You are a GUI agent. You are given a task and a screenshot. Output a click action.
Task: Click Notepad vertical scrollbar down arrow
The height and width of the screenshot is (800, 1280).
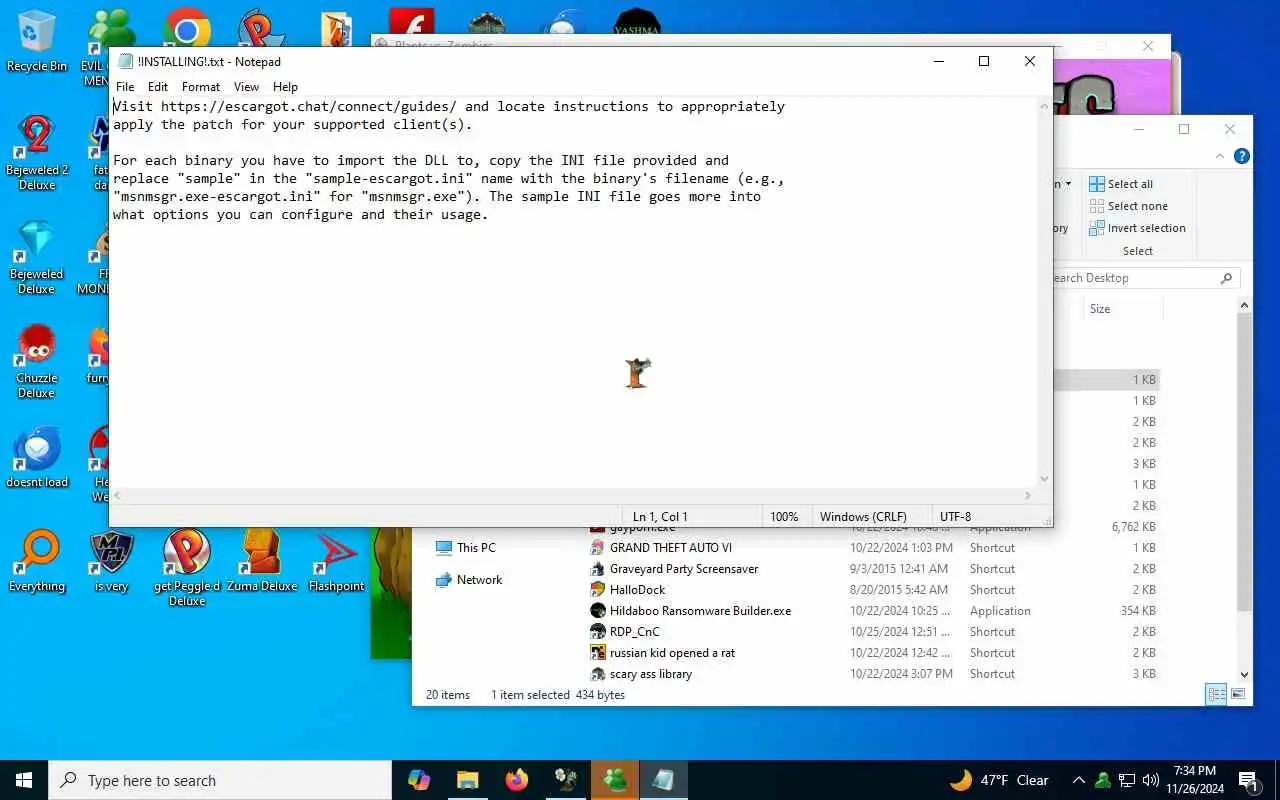click(x=1045, y=480)
